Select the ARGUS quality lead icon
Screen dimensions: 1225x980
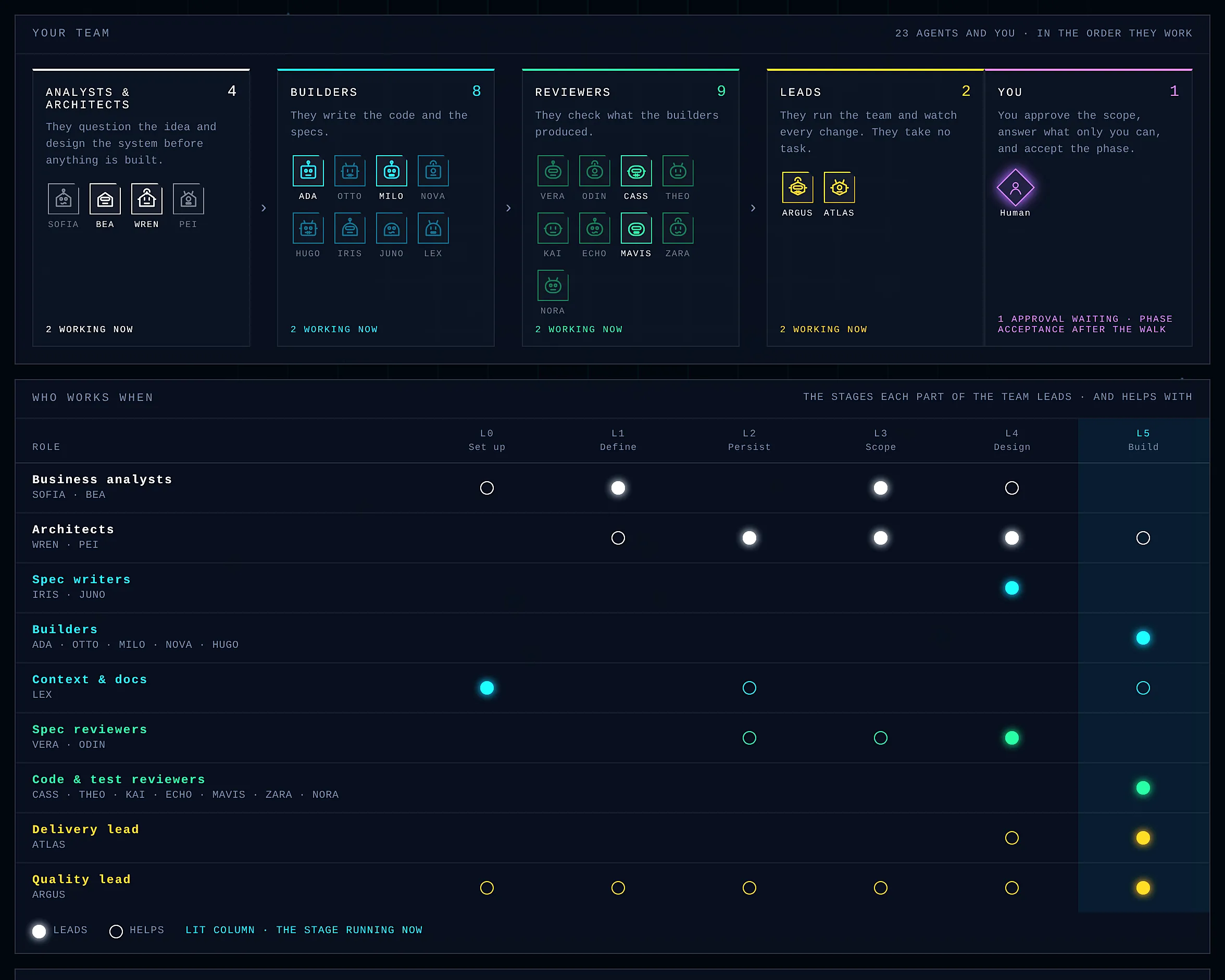point(798,187)
